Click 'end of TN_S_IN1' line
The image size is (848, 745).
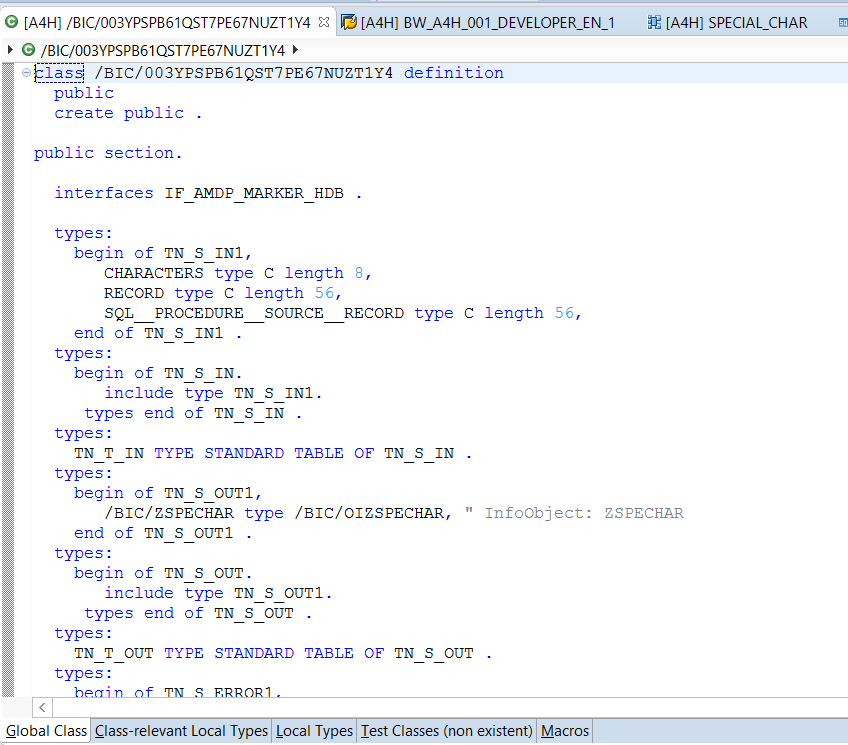click(158, 333)
